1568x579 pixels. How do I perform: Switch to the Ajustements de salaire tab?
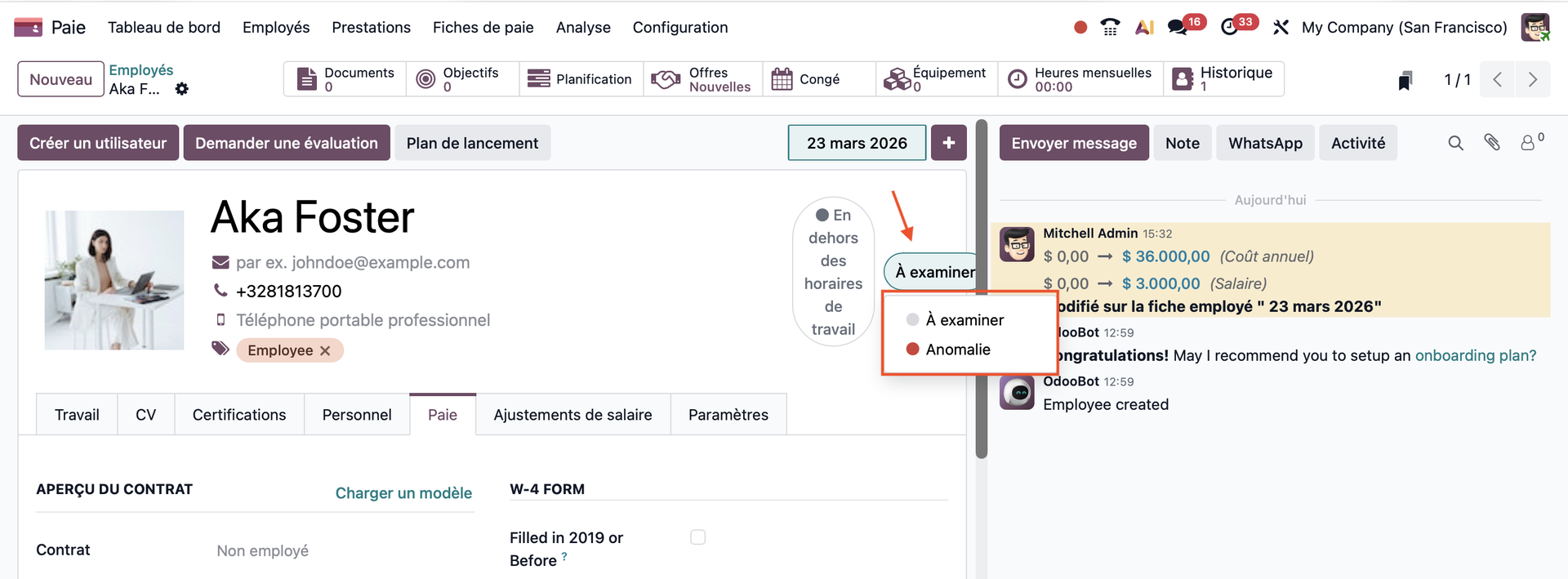click(x=572, y=415)
